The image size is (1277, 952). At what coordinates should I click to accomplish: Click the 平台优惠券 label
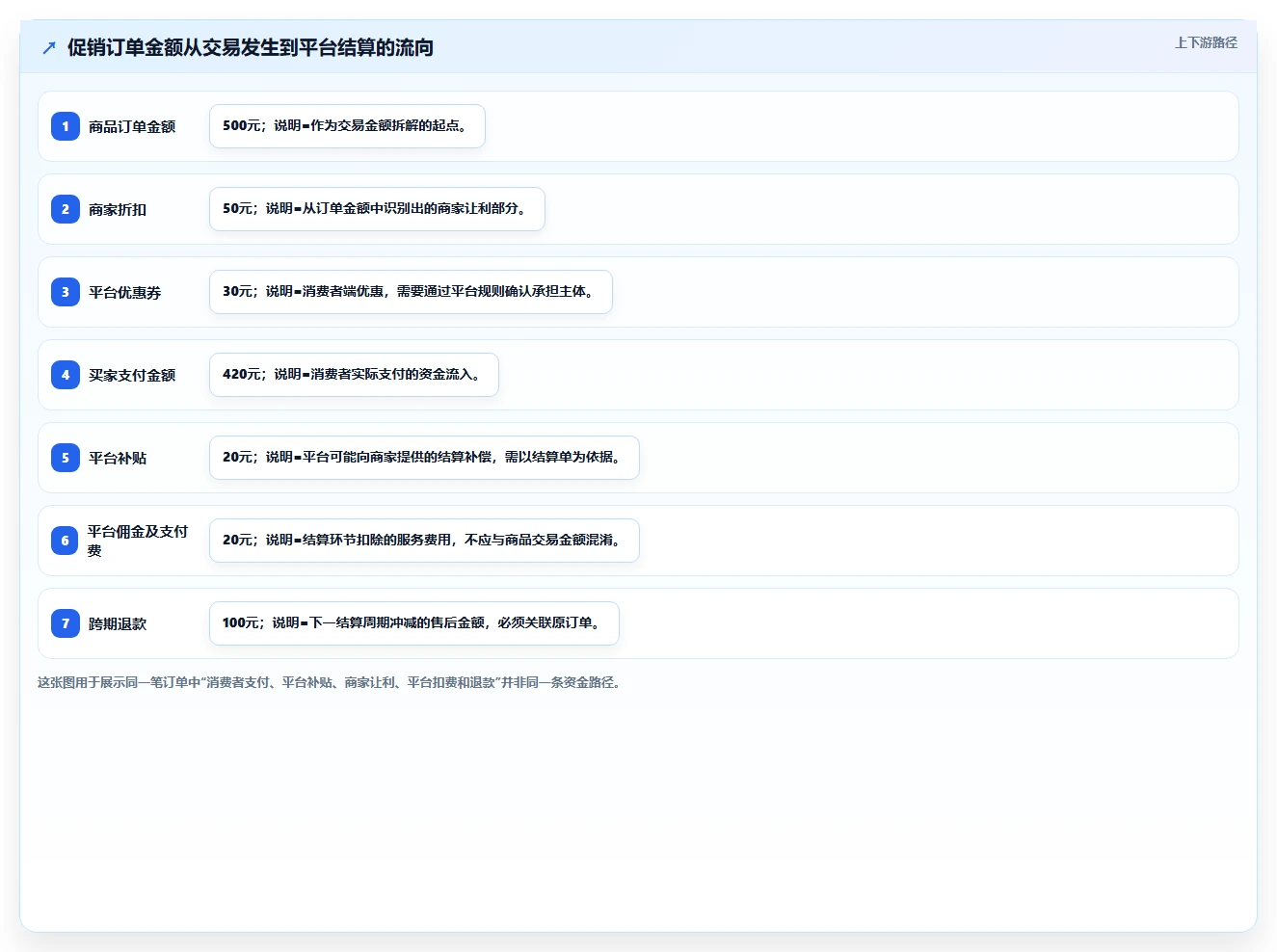[125, 292]
